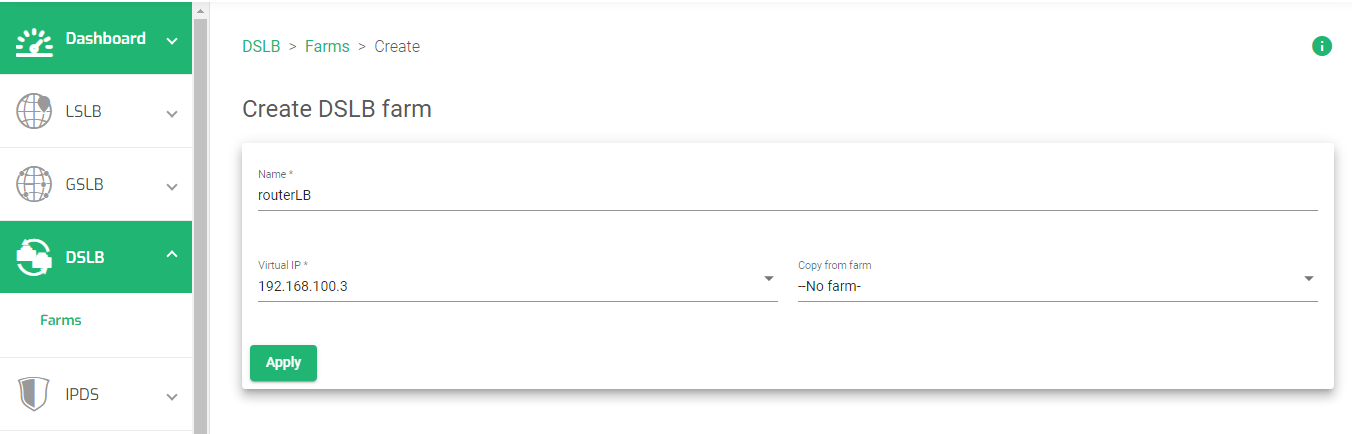Screen dimensions: 1352x434
Task: Click the GSLB globe icon
Action: (34, 185)
